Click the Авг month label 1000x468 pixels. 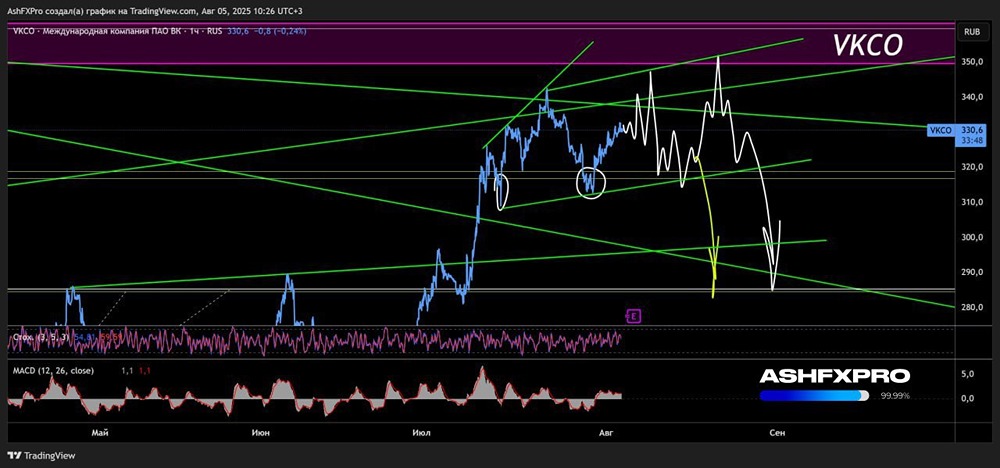tap(606, 433)
